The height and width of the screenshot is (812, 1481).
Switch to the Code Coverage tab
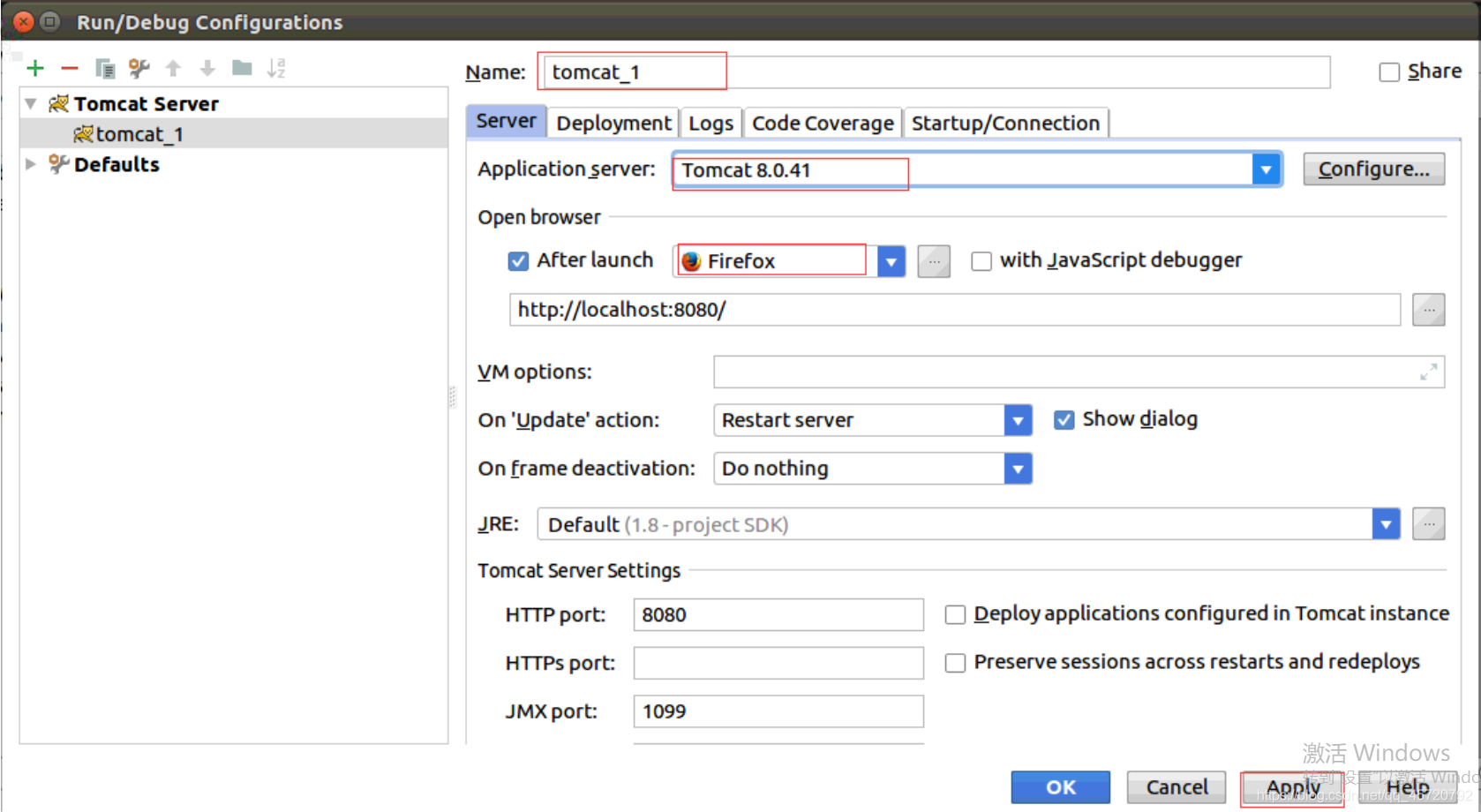[x=823, y=123]
